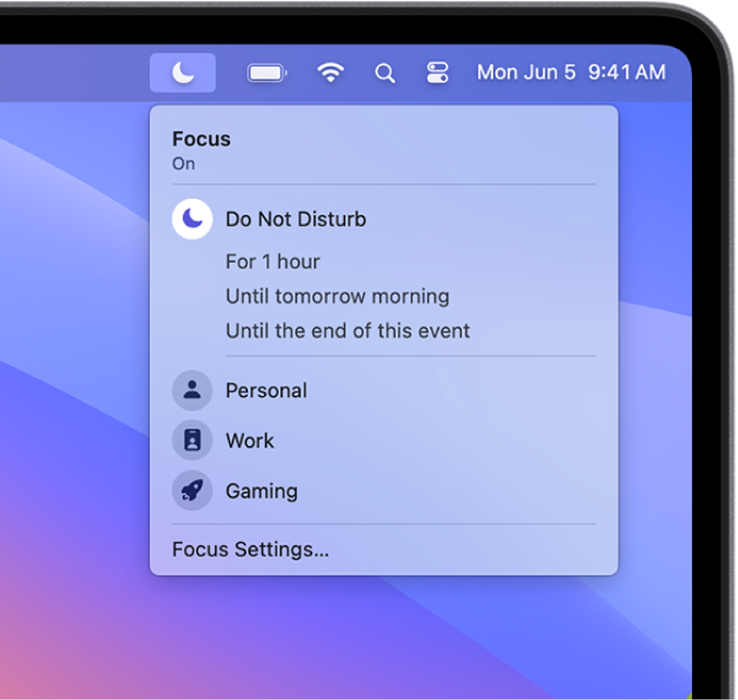Screen dimensions: 738x700
Task: Choose Until tomorrow morning option
Action: (337, 297)
